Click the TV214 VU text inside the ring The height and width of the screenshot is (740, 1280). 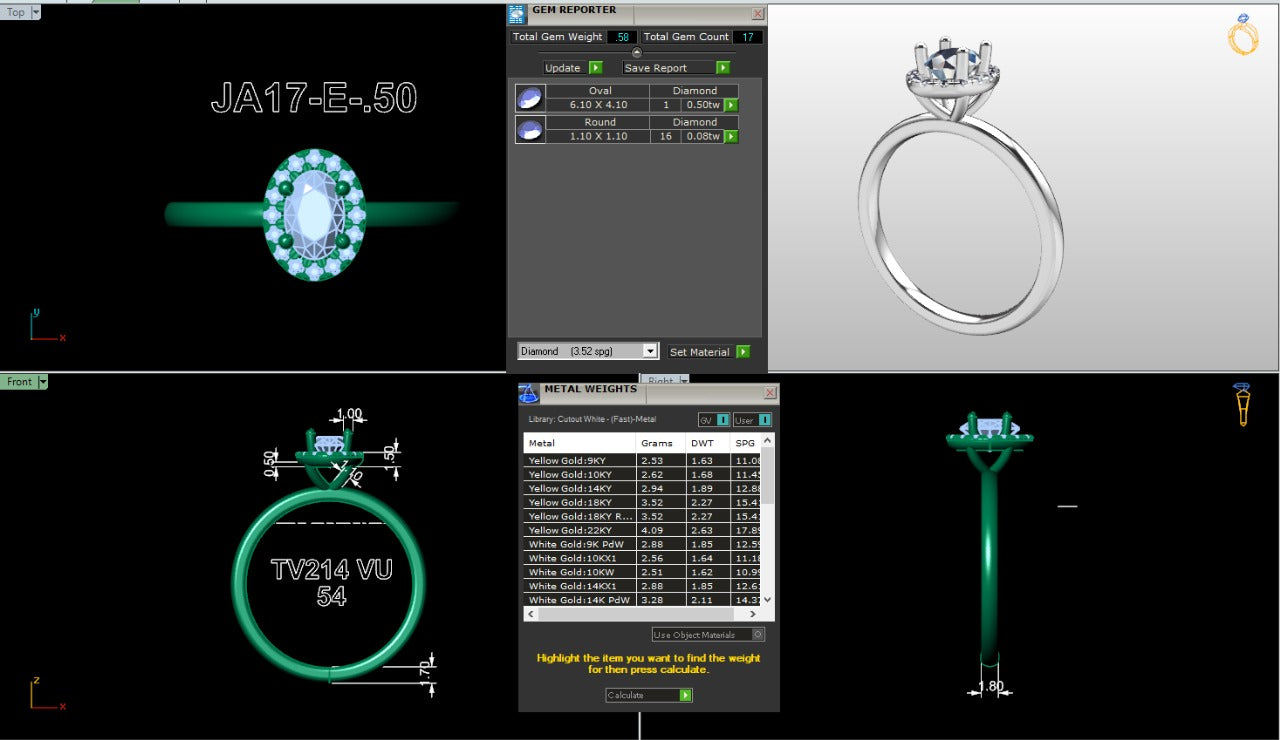[x=331, y=570]
